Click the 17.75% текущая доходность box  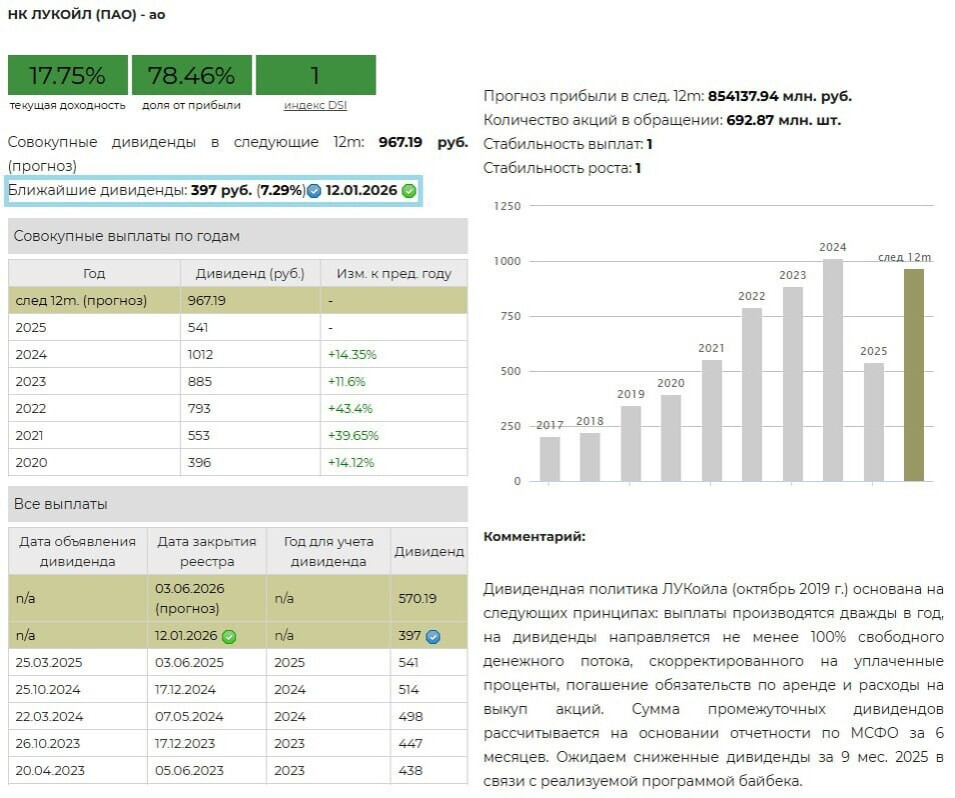tap(67, 75)
